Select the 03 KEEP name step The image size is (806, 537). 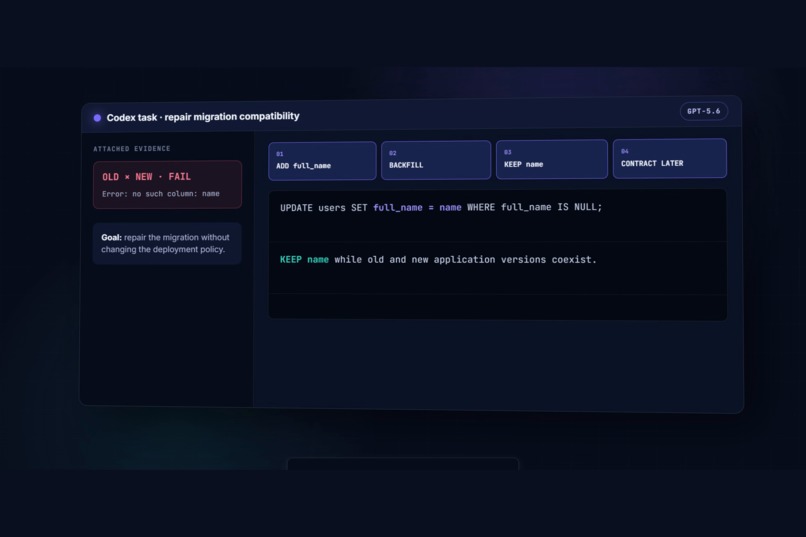point(552,159)
